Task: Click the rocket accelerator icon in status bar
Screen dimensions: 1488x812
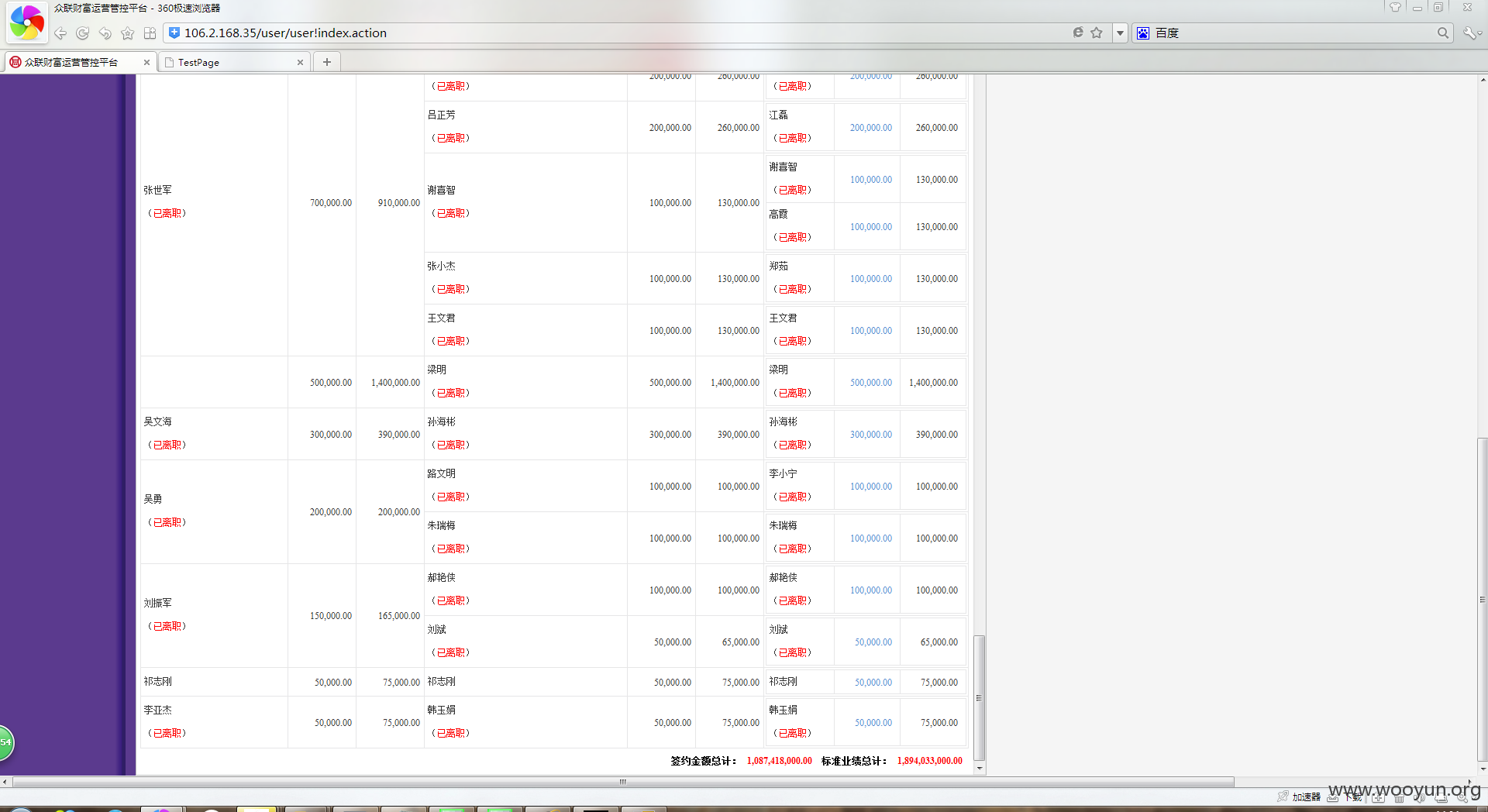Action: pyautogui.click(x=1283, y=797)
